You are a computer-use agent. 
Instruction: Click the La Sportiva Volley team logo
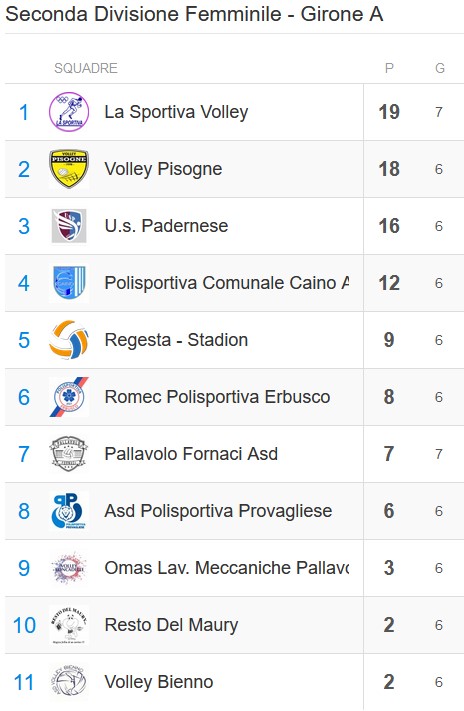tap(69, 112)
